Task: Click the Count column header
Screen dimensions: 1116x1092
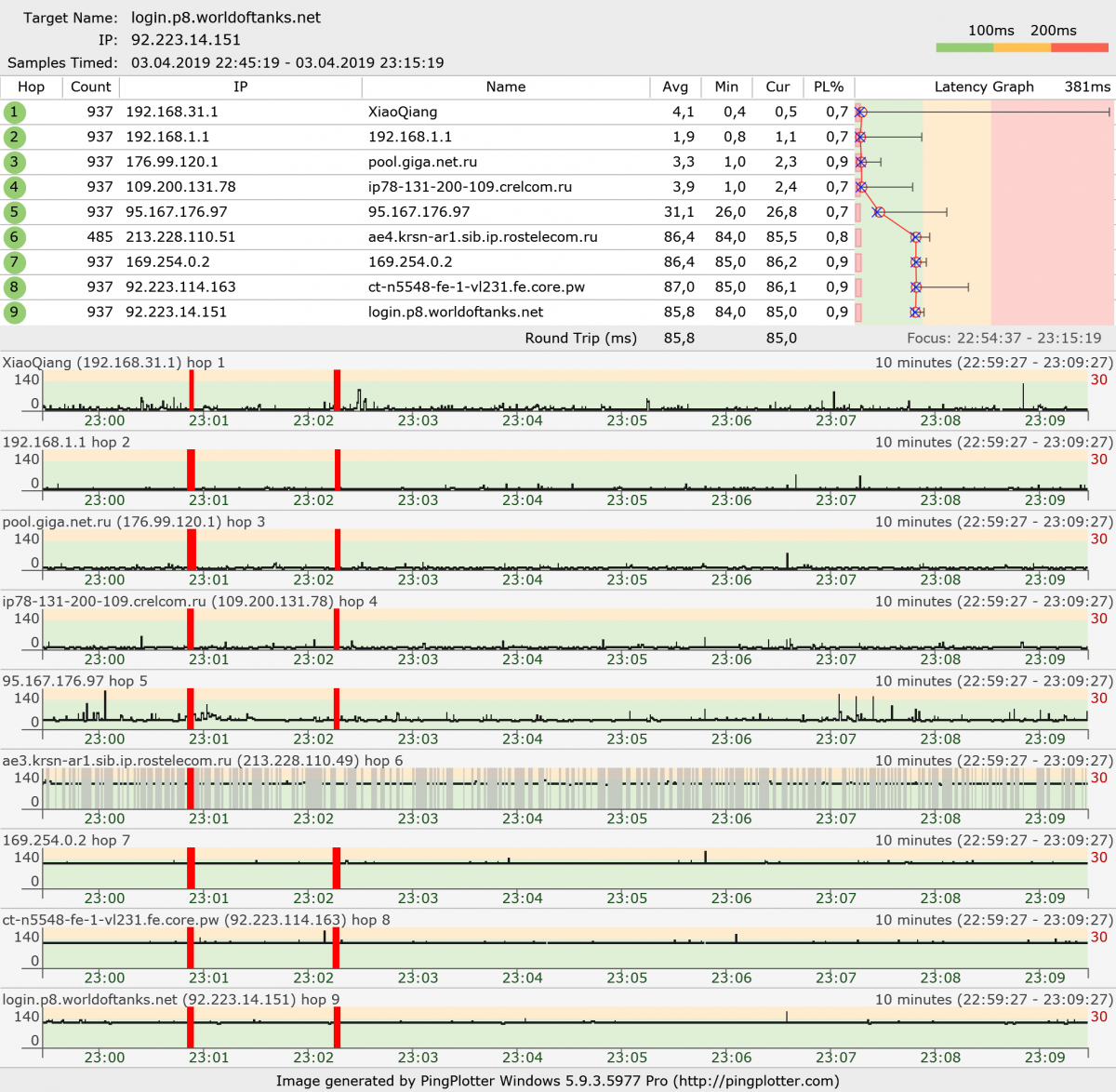Action: click(90, 87)
